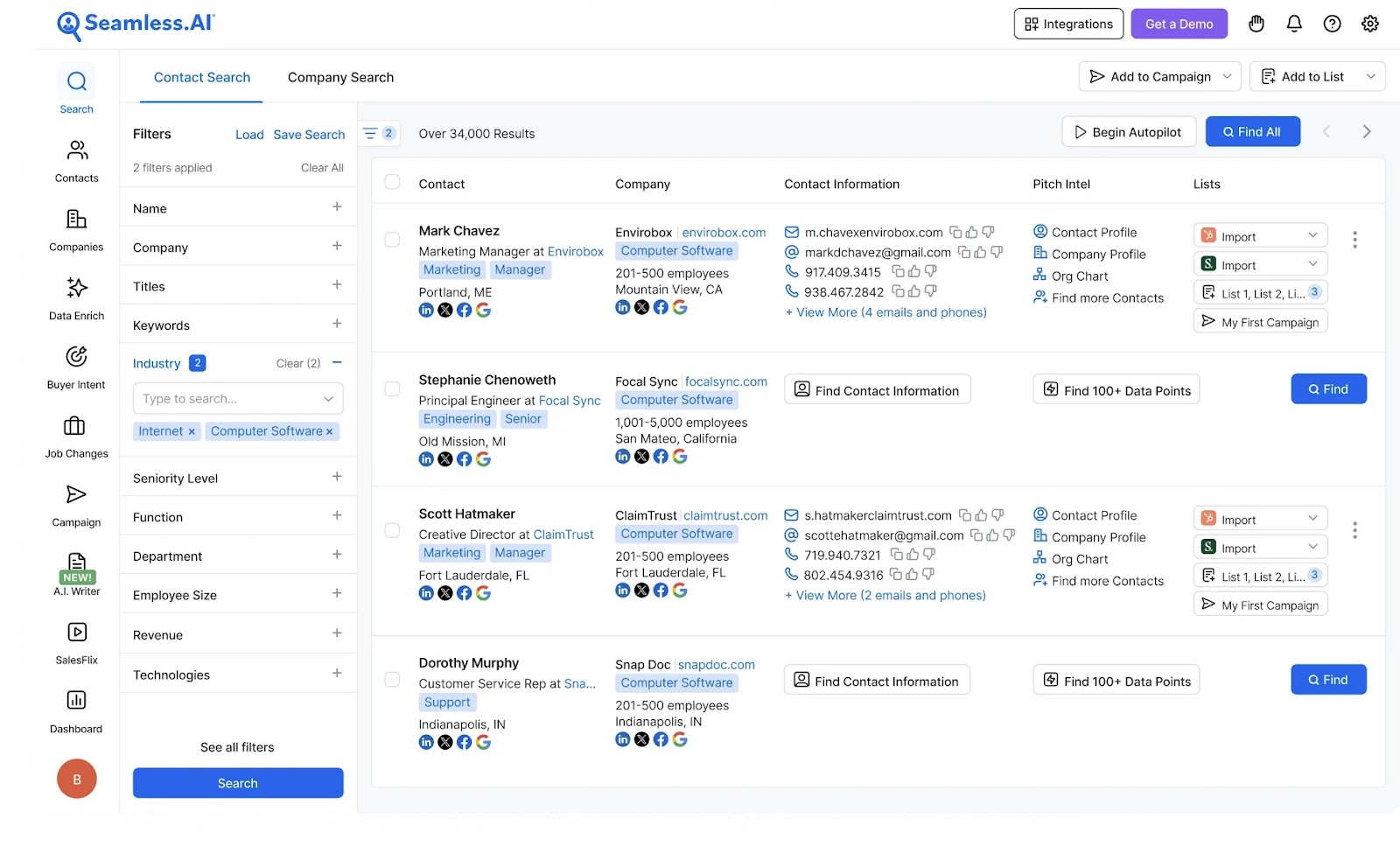Check the Stephanie Chenoweth row checkbox
This screenshot has height=846, width=1400.
pos(392,388)
